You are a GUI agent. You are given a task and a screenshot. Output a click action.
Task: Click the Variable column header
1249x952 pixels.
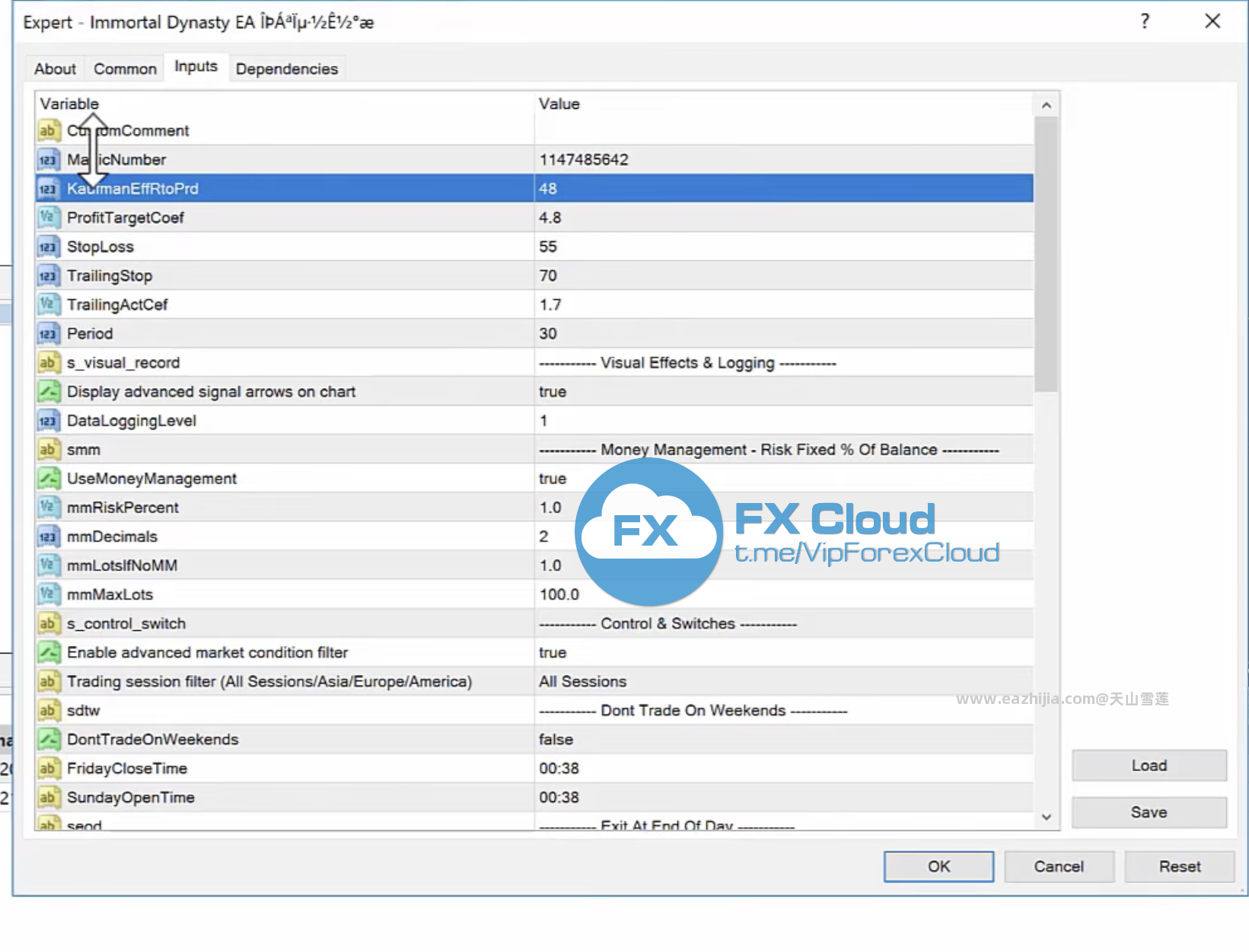coord(69,103)
